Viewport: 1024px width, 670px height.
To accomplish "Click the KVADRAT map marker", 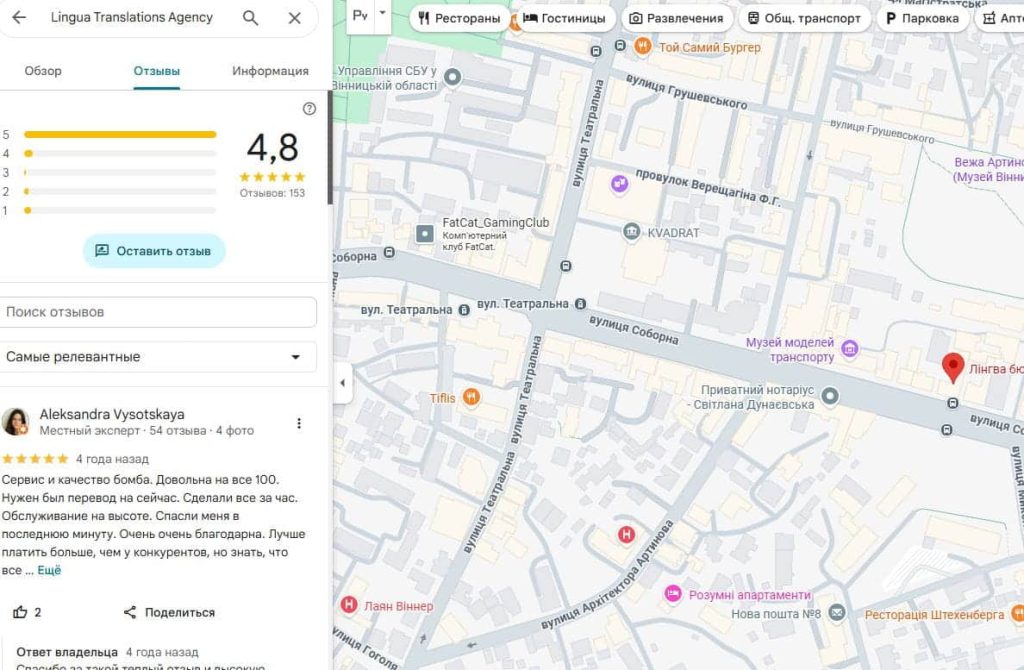I will tap(632, 231).
